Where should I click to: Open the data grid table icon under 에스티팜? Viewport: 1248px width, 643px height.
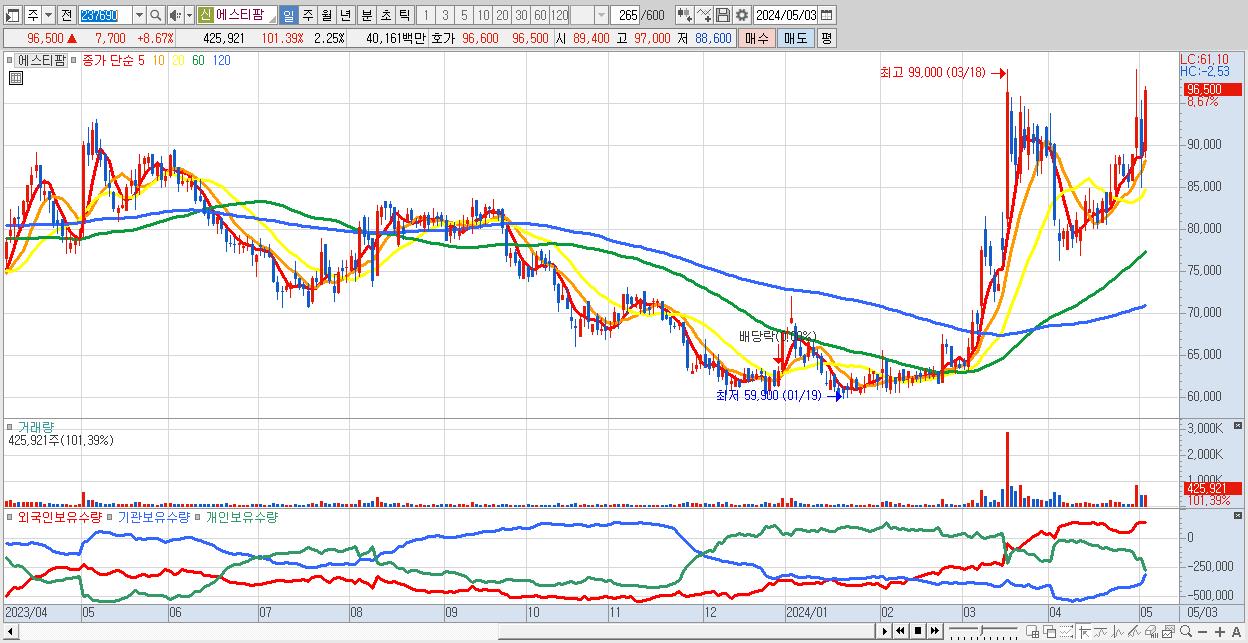(x=15, y=77)
